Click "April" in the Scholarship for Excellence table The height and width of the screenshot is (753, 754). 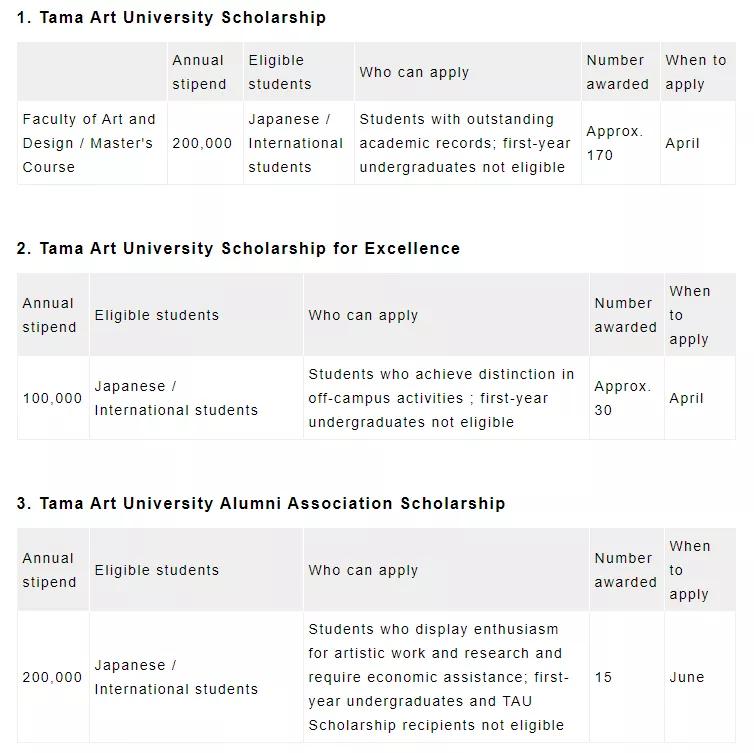tap(687, 398)
